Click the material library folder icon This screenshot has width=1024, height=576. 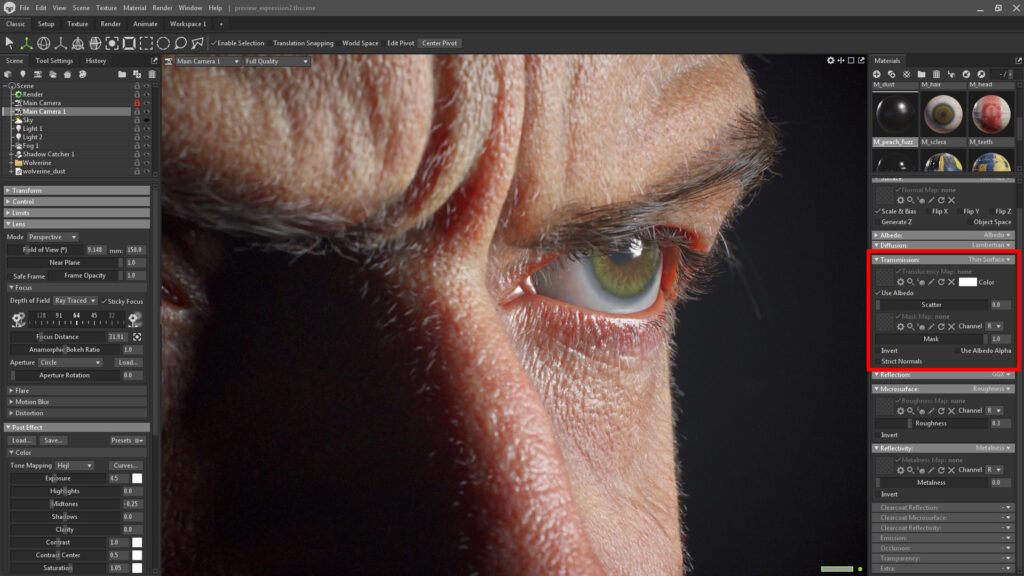click(x=921, y=73)
